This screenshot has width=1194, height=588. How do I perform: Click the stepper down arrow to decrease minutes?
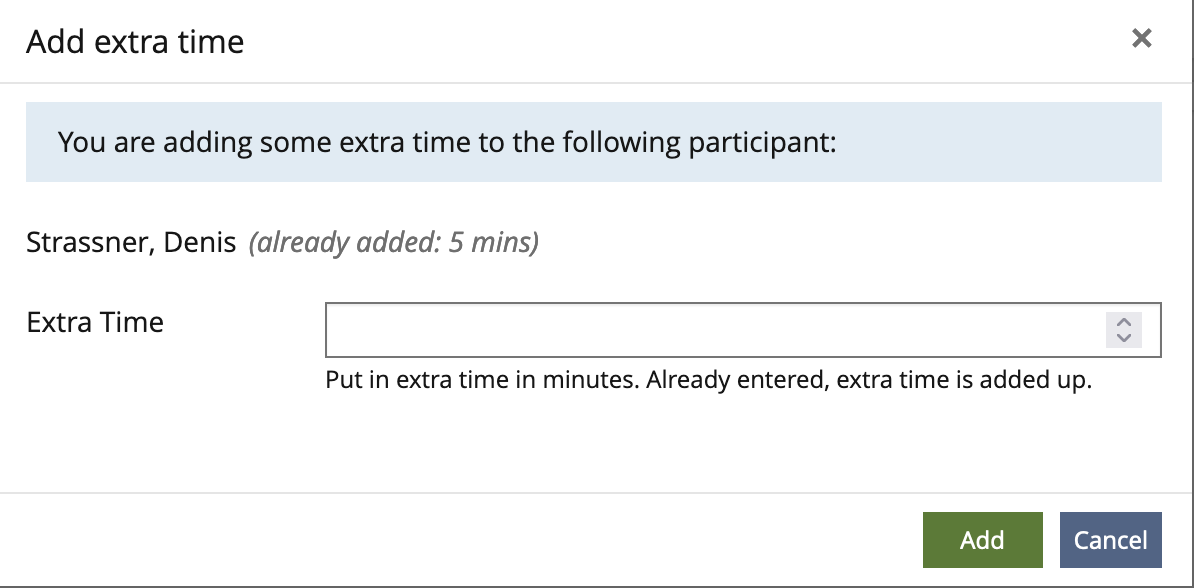pos(1123,337)
